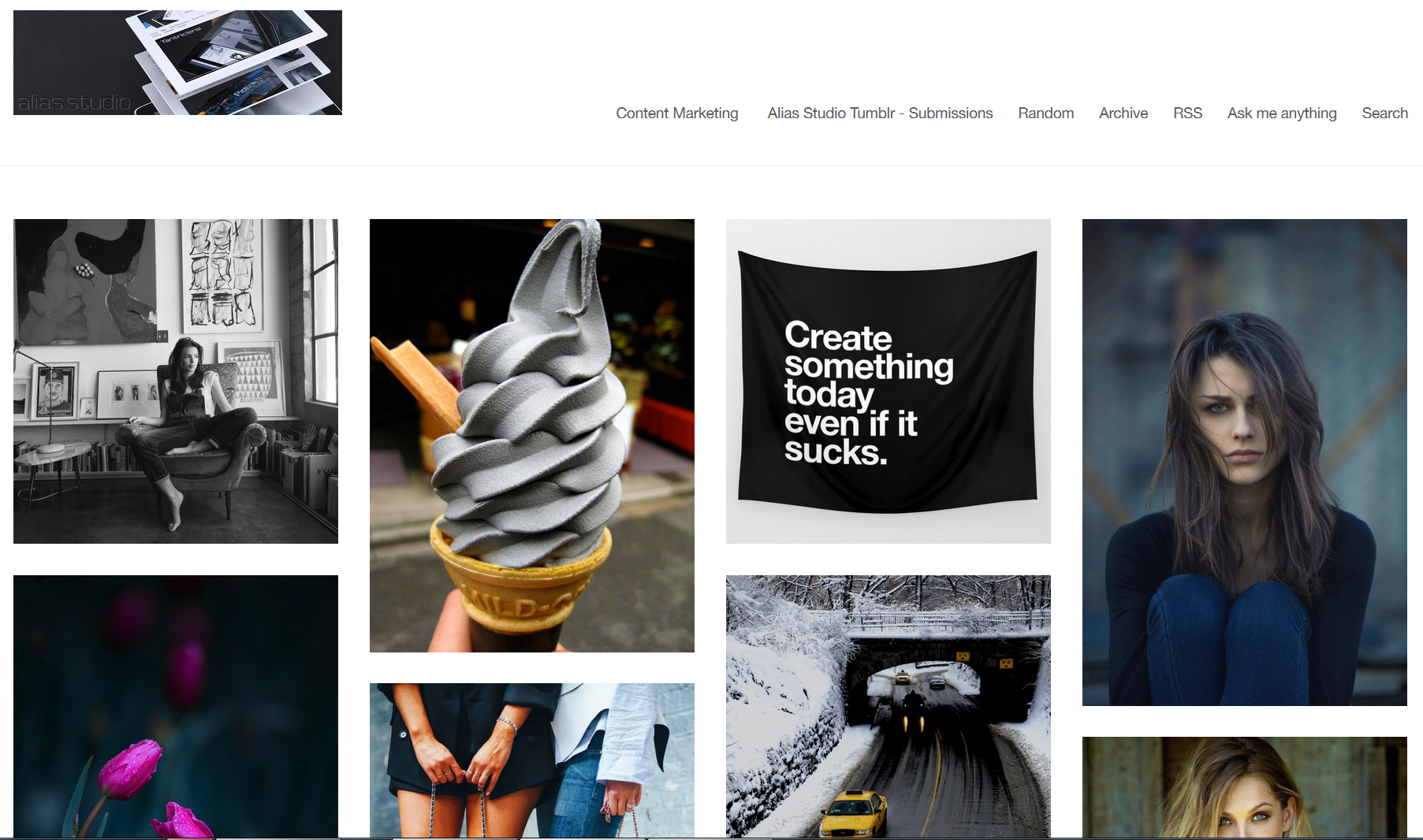The image size is (1423, 840).
Task: Open the blonde woman portrait photo
Action: tap(1245, 787)
